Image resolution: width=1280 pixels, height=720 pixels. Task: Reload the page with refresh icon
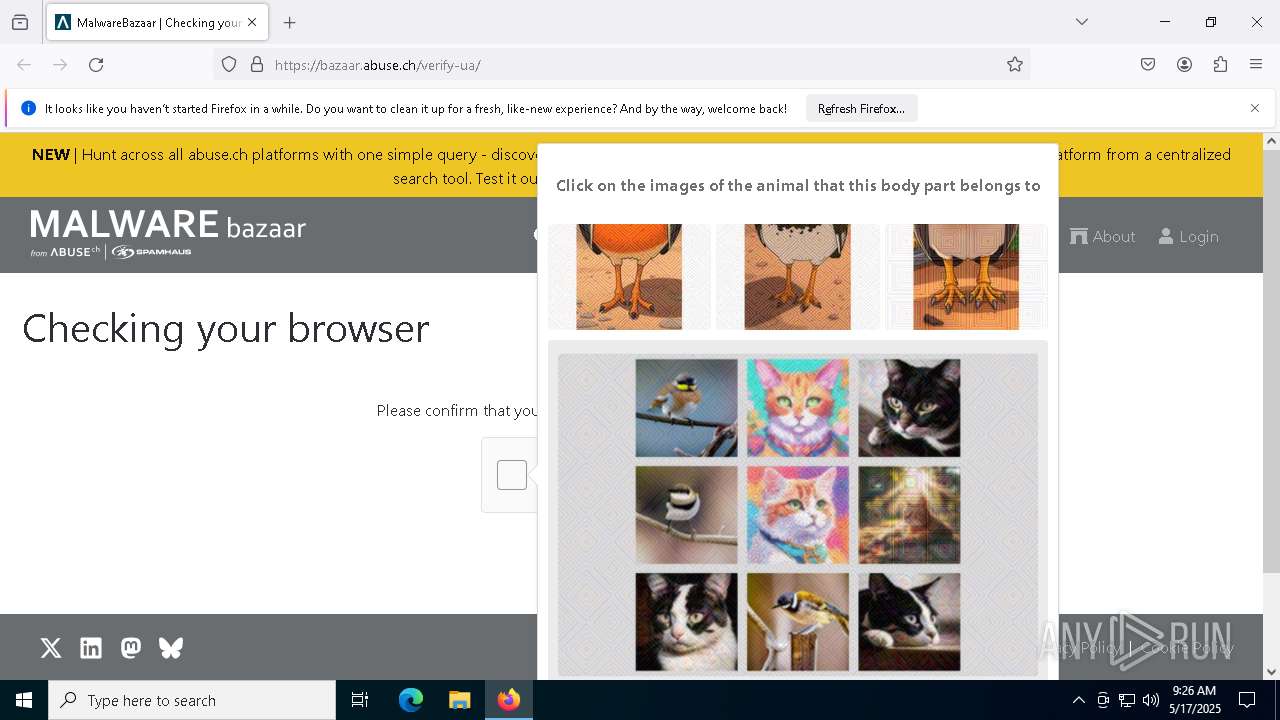point(96,65)
